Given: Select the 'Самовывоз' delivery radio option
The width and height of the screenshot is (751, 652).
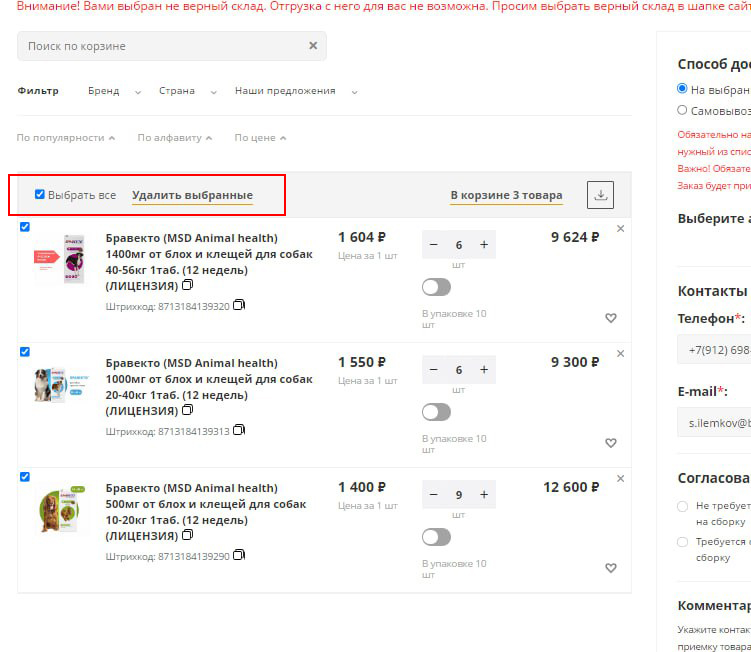Looking at the screenshot, I should point(683,111).
